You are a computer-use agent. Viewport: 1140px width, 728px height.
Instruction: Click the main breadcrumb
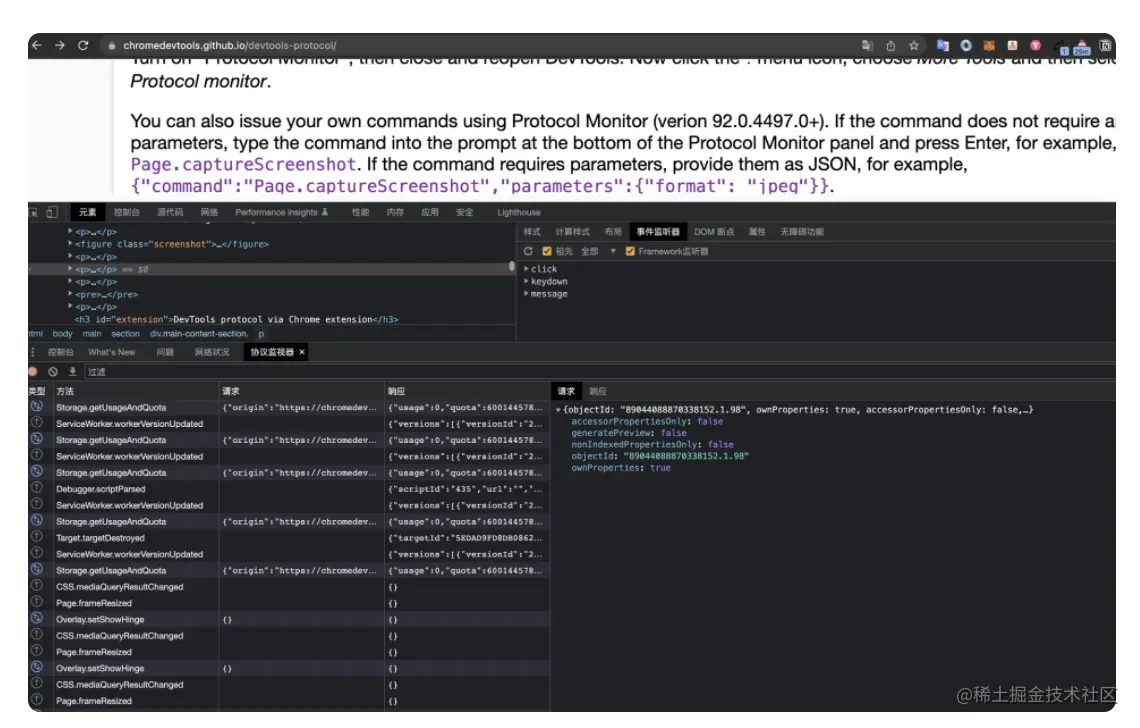pyautogui.click(x=92, y=334)
